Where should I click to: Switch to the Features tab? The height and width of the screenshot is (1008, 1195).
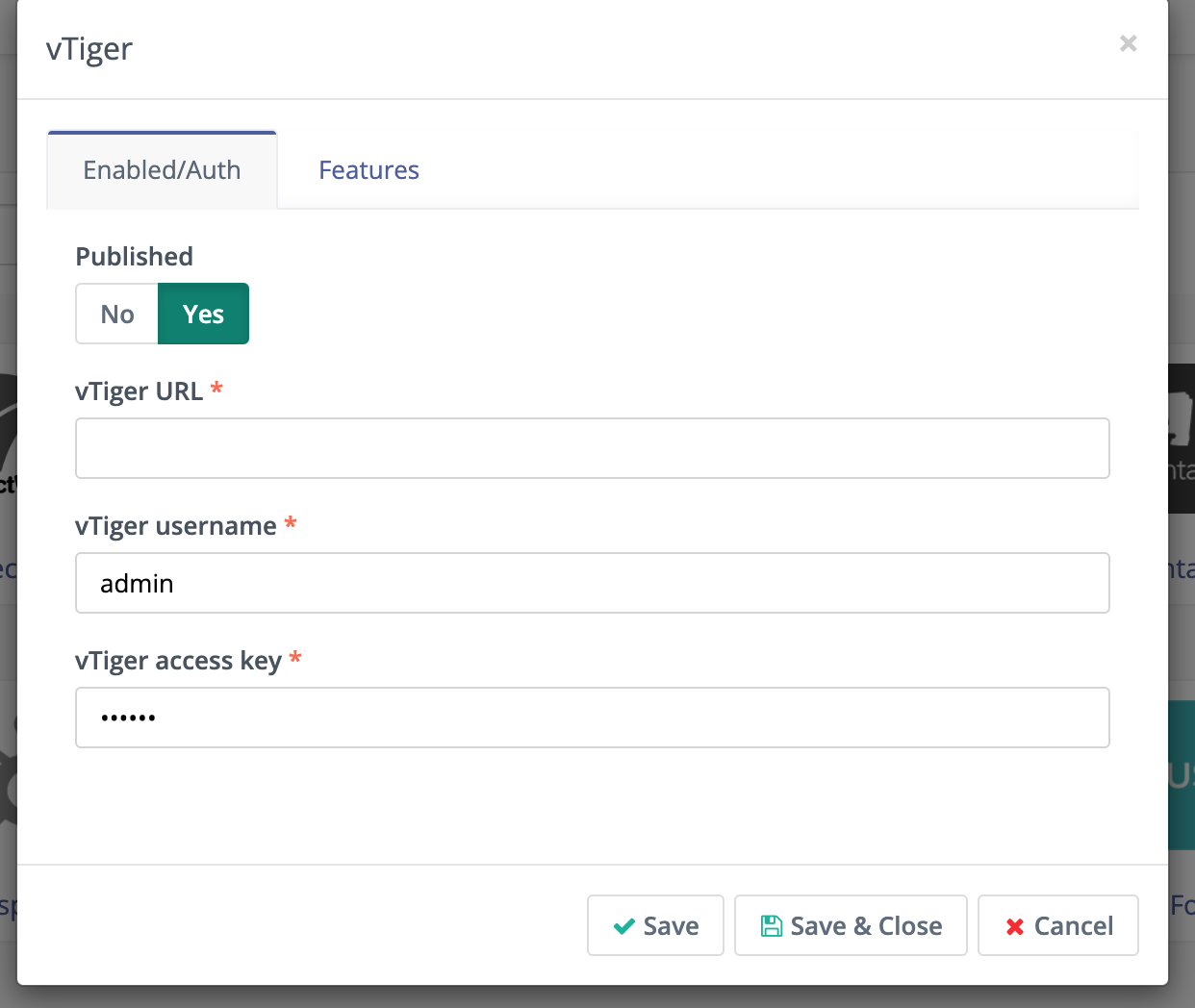369,170
